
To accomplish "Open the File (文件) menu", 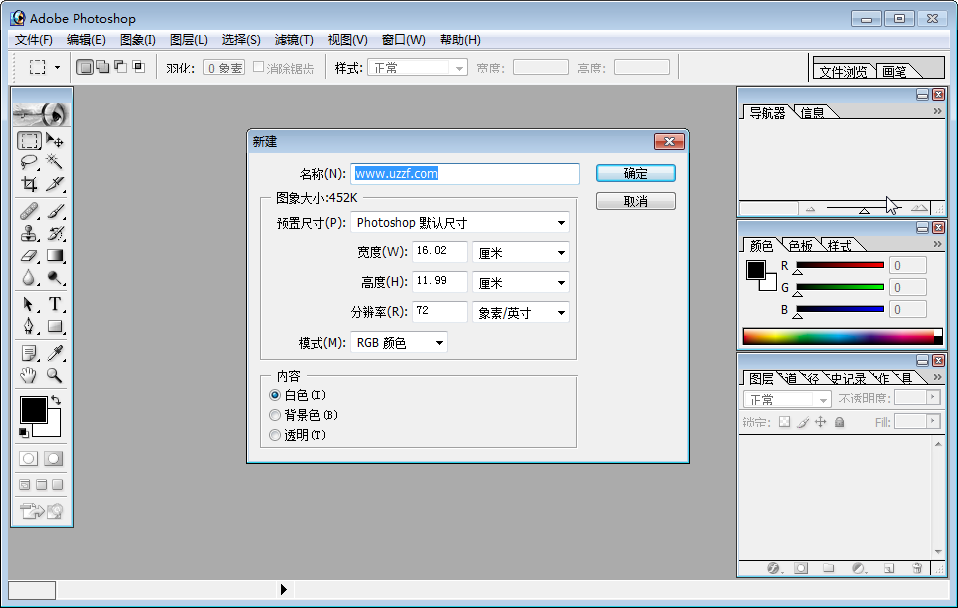I will pos(34,40).
